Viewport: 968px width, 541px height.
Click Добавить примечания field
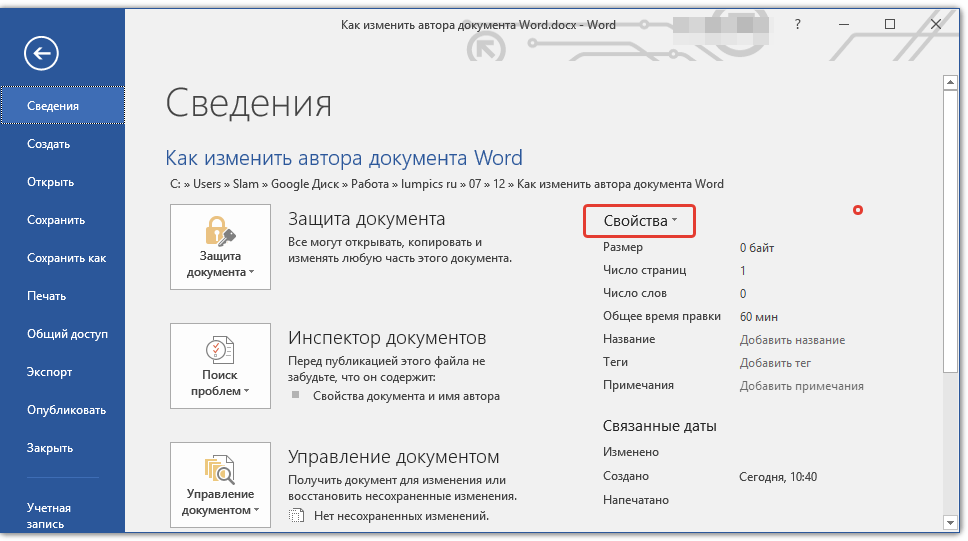click(x=801, y=386)
